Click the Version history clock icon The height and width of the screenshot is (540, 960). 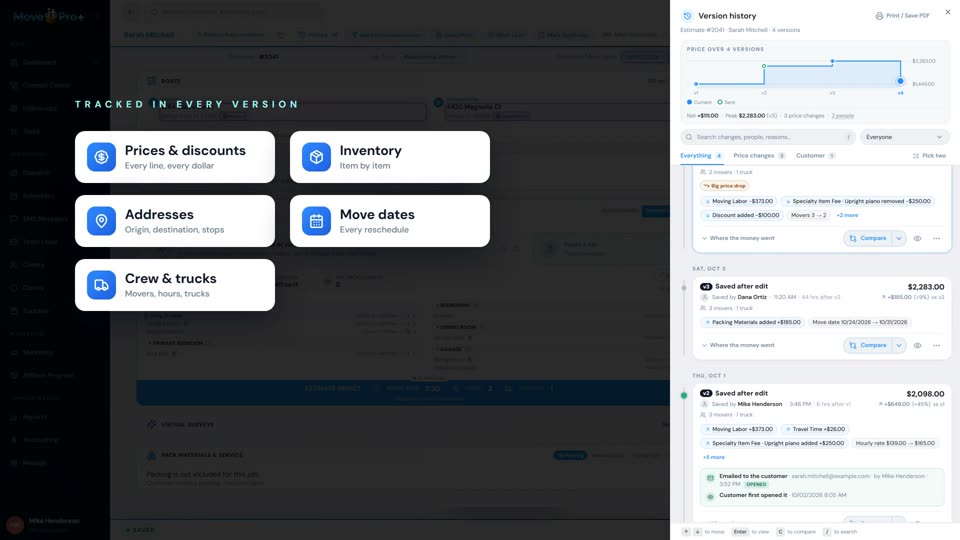(687, 16)
